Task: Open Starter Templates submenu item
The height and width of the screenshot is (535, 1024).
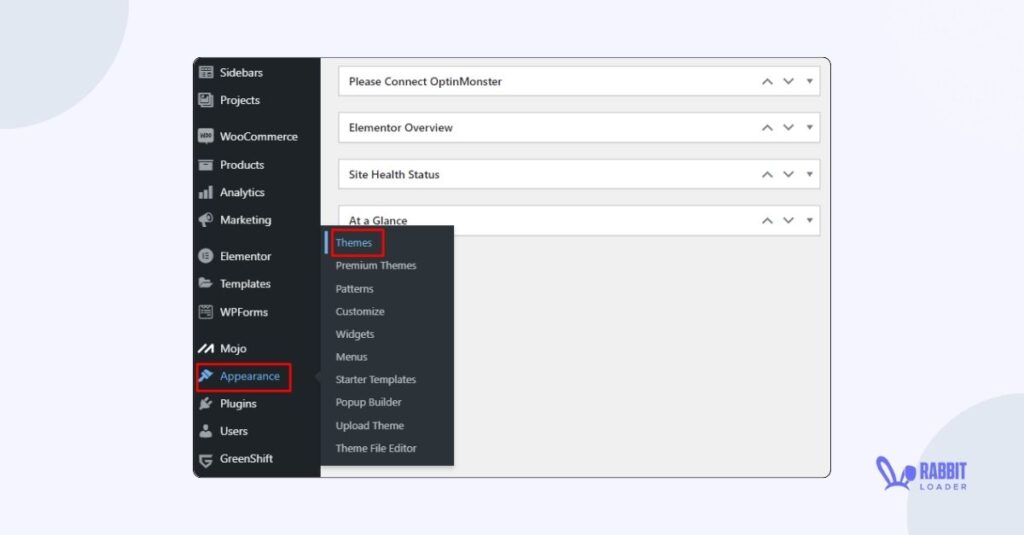Action: click(x=376, y=380)
